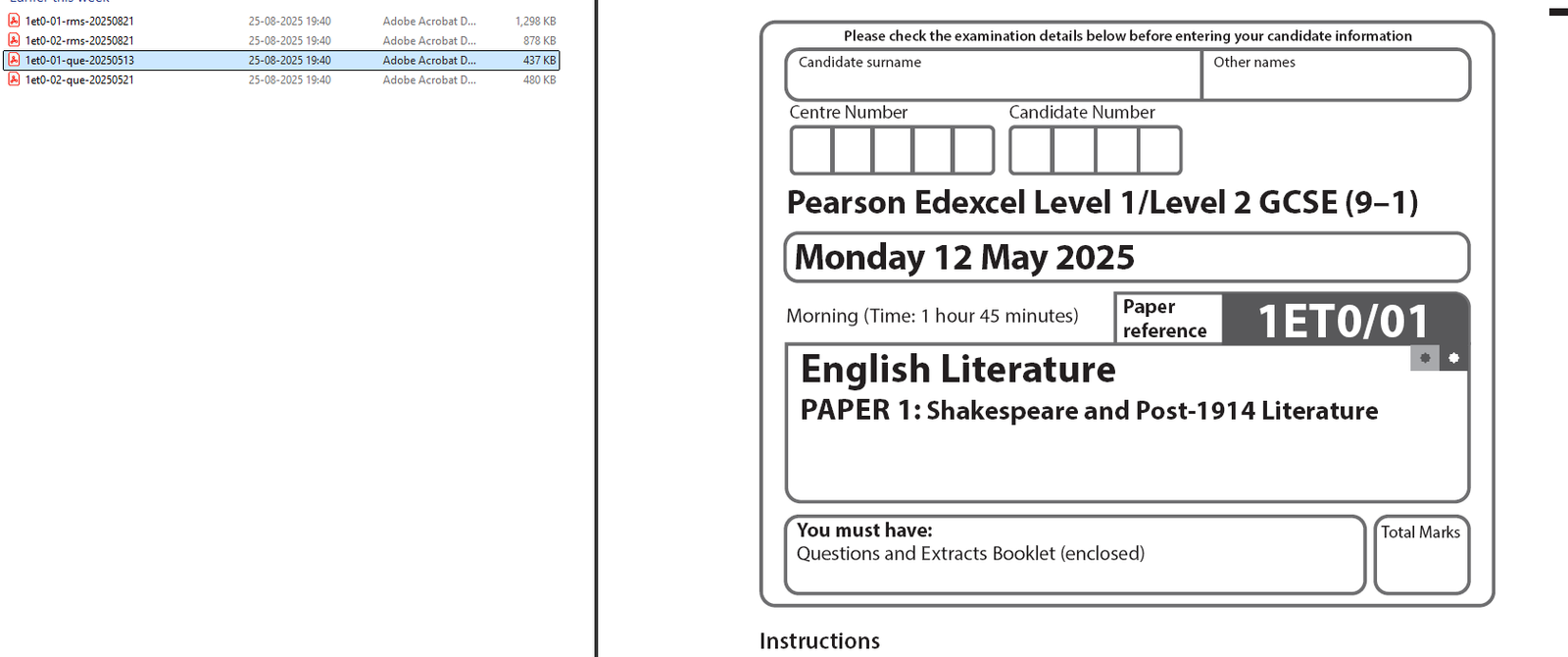Click the PDF icon for 1et0-02-que-20250521
This screenshot has height=657, width=1568.
click(14, 79)
